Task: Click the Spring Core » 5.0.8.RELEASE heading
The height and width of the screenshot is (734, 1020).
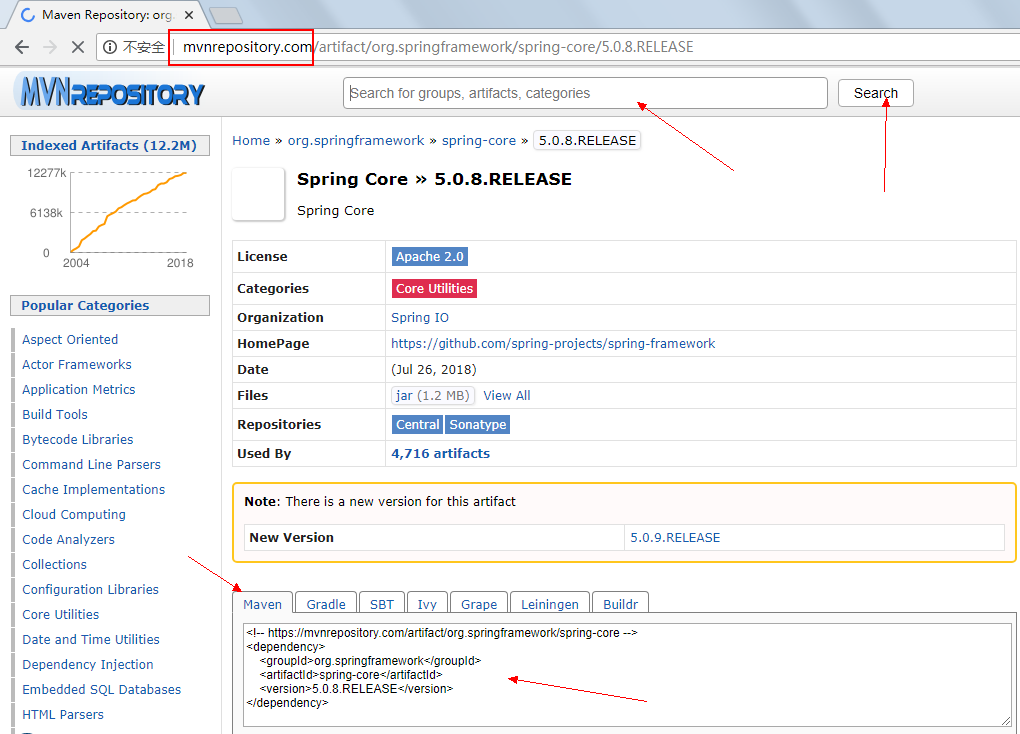Action: pos(434,179)
